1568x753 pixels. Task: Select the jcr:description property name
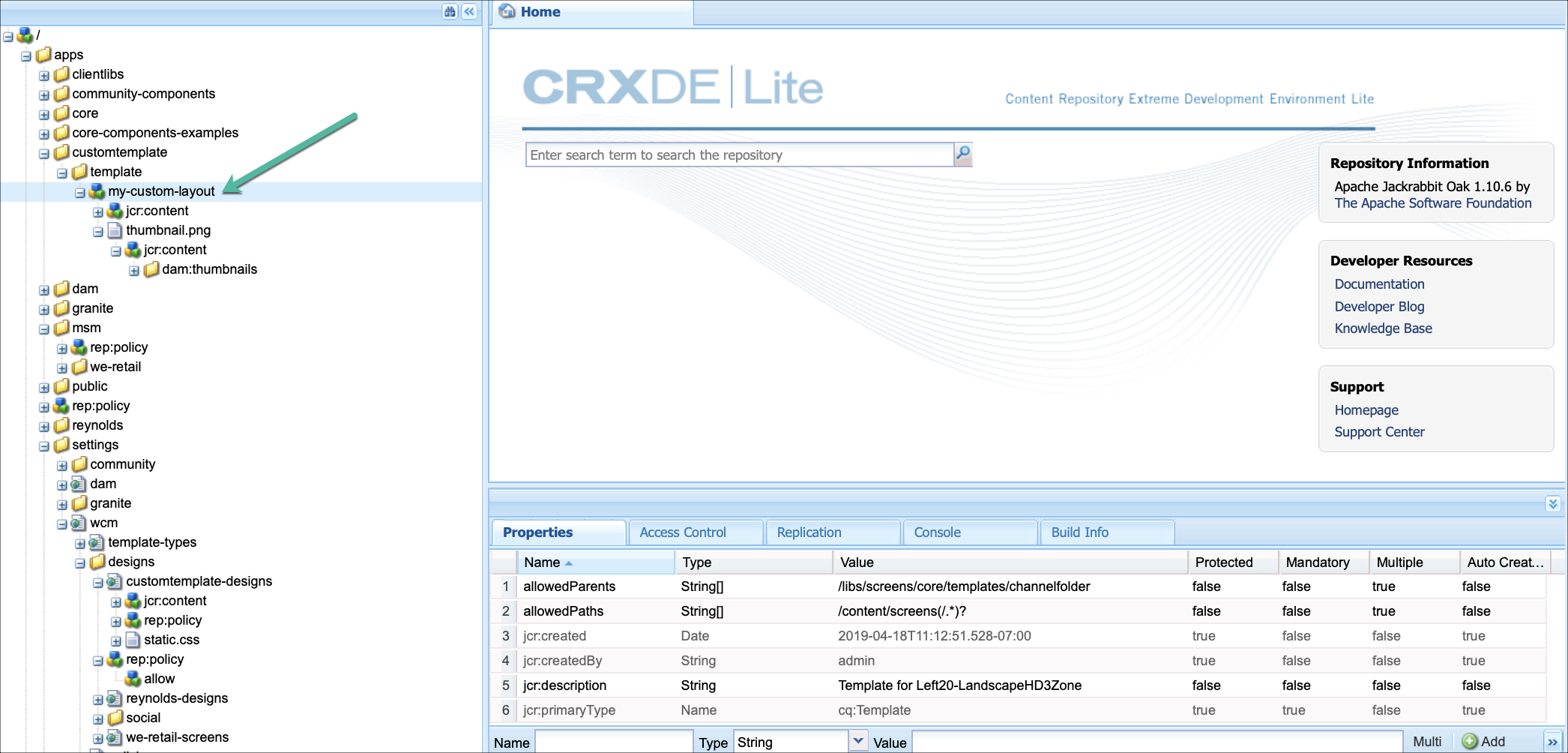coord(564,685)
